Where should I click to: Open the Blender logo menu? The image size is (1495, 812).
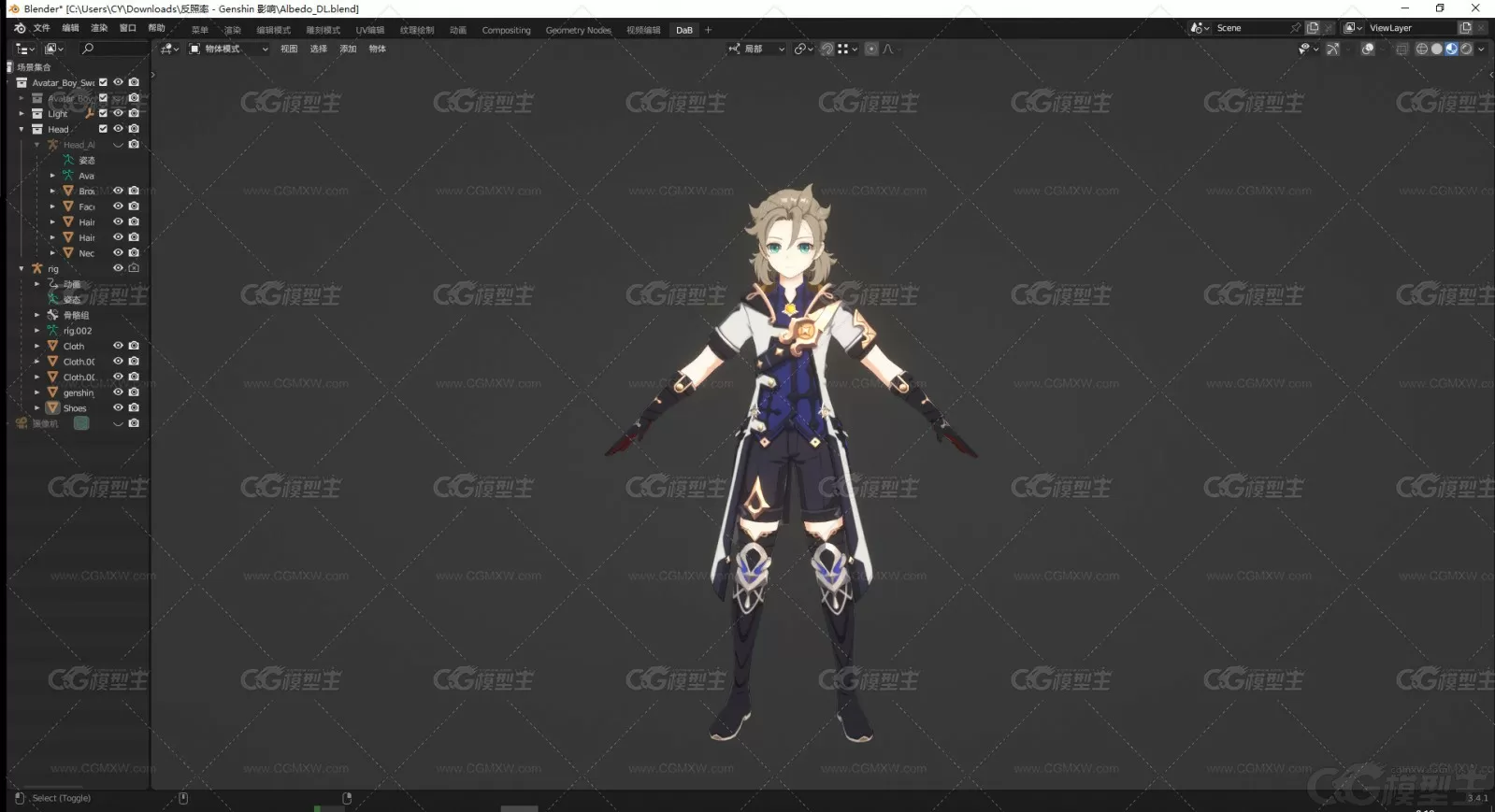(20, 28)
